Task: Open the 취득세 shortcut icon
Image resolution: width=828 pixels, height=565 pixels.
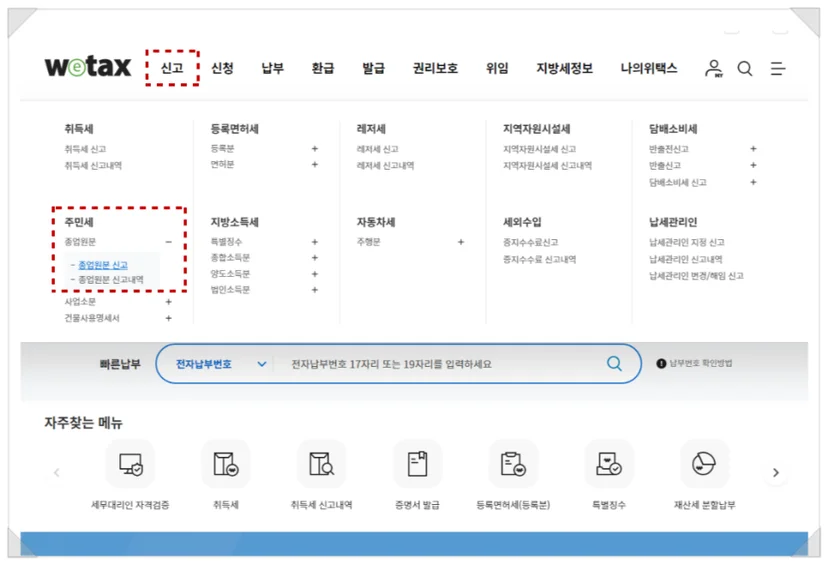Action: coord(226,464)
